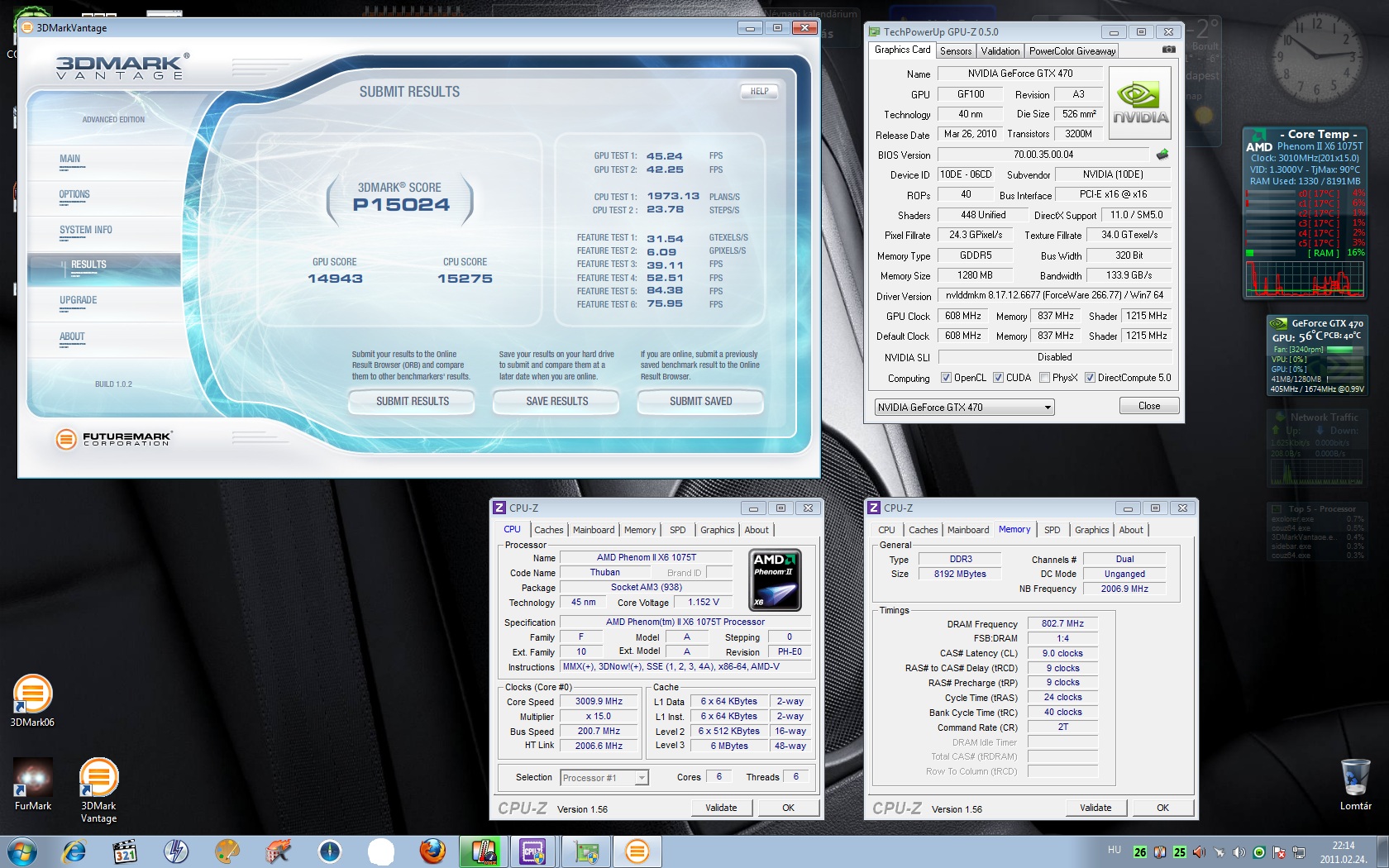Viewport: 1389px width, 868px height.
Task: Open the Mainboard tab in CPU-Z
Action: (x=594, y=530)
